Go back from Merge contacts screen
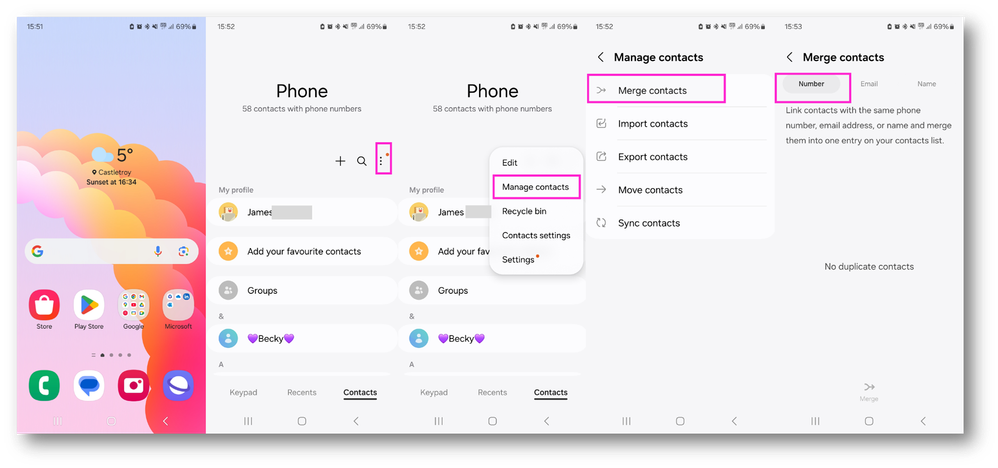 789,57
